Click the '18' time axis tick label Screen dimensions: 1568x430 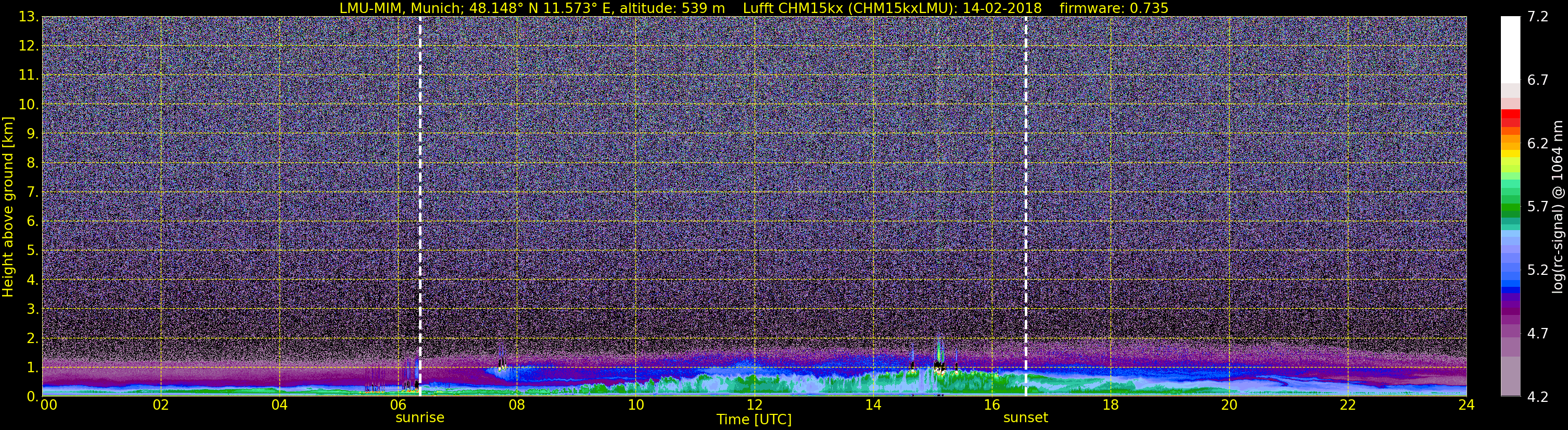[1110, 404]
